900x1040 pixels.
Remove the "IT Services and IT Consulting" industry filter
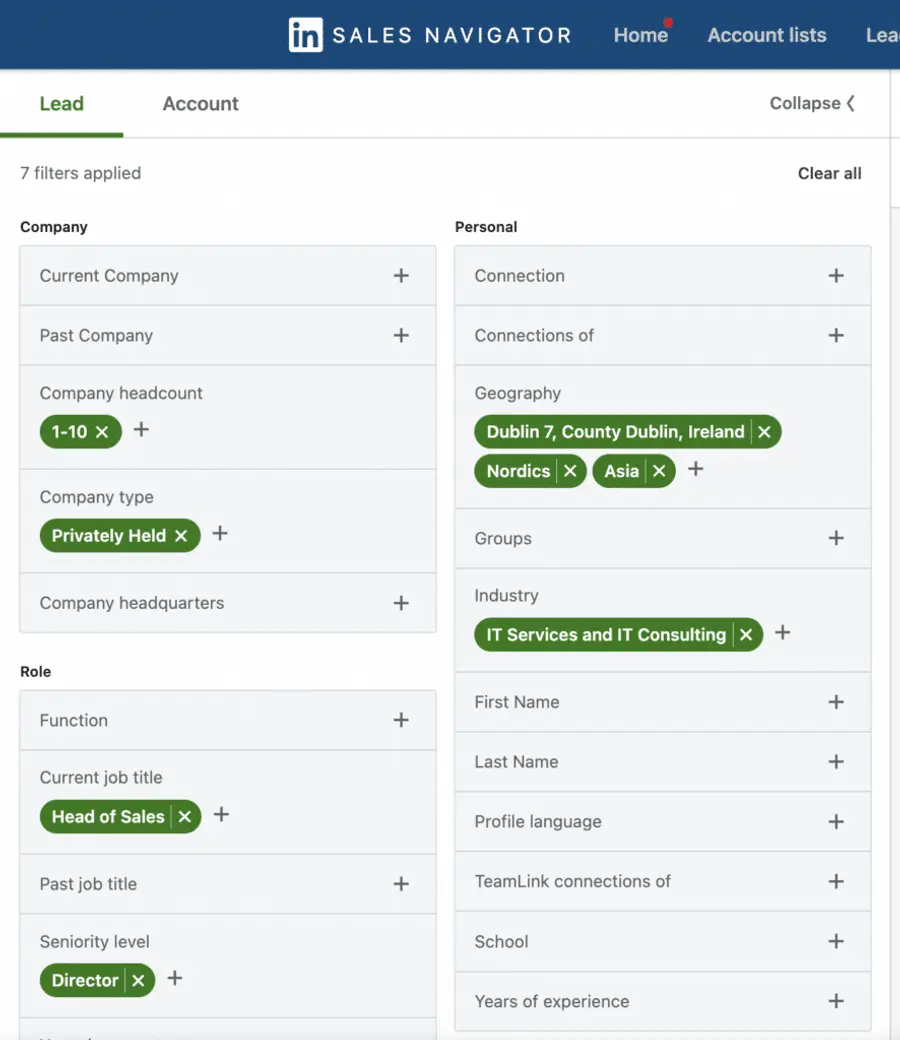(746, 634)
